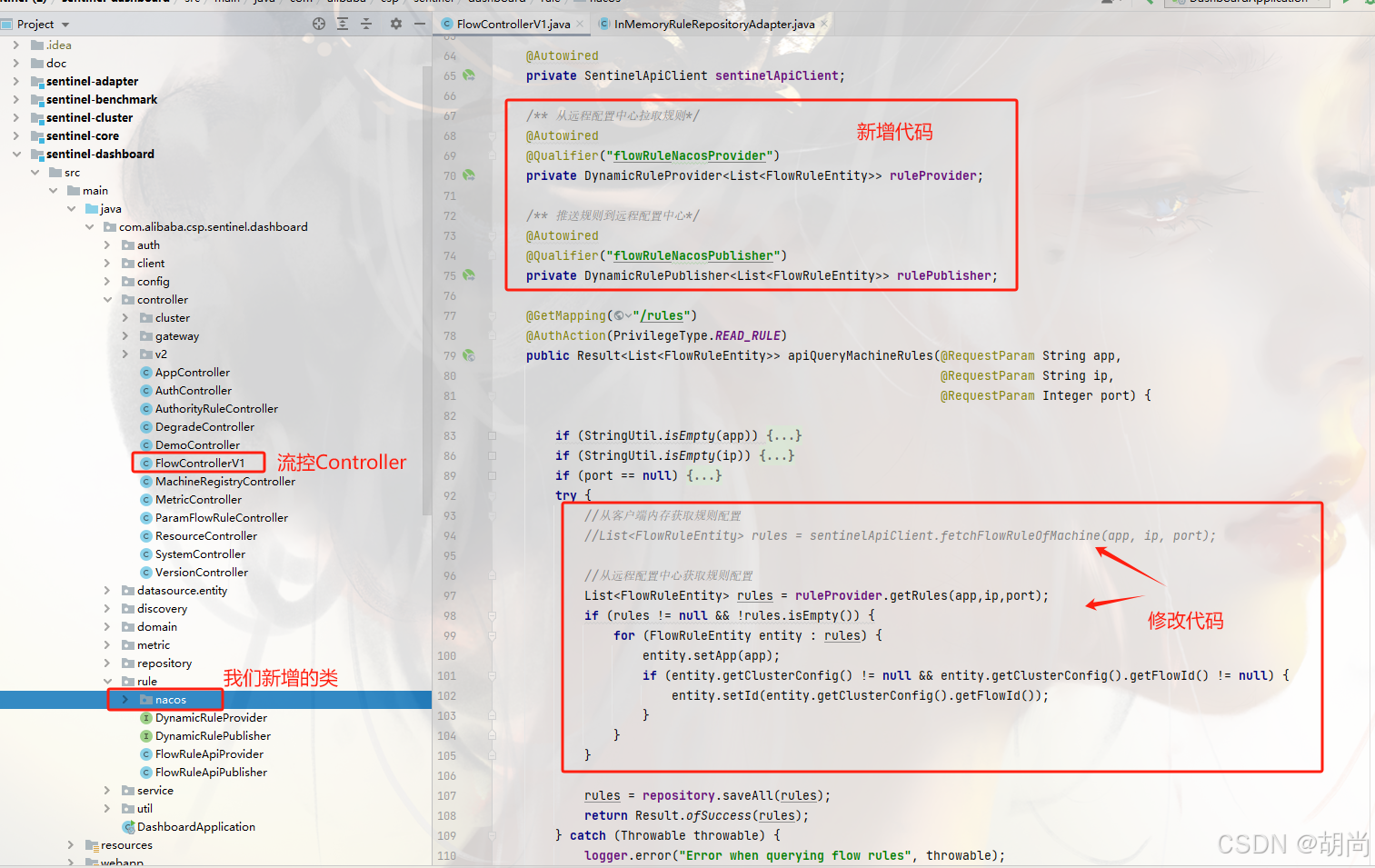1375x868 pixels.
Task: Open the Project view dropdown
Action: tap(65, 25)
